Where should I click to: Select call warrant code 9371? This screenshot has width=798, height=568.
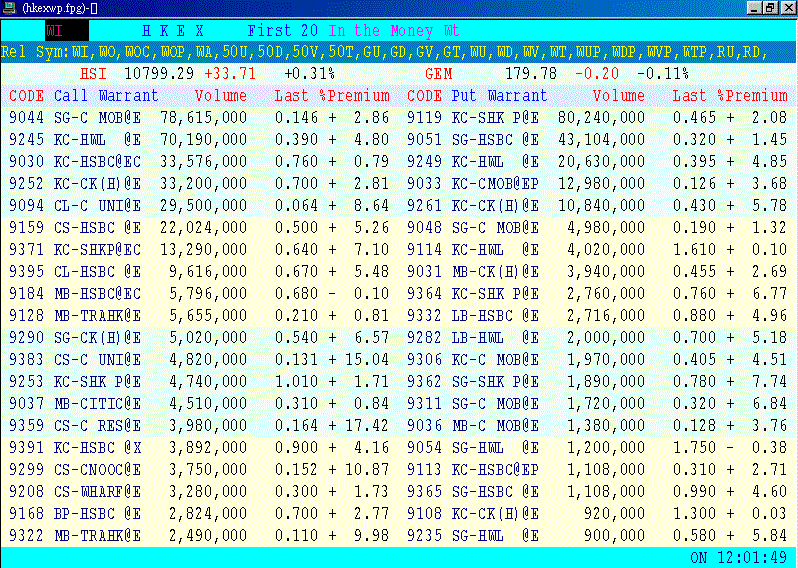pyautogui.click(x=26, y=249)
